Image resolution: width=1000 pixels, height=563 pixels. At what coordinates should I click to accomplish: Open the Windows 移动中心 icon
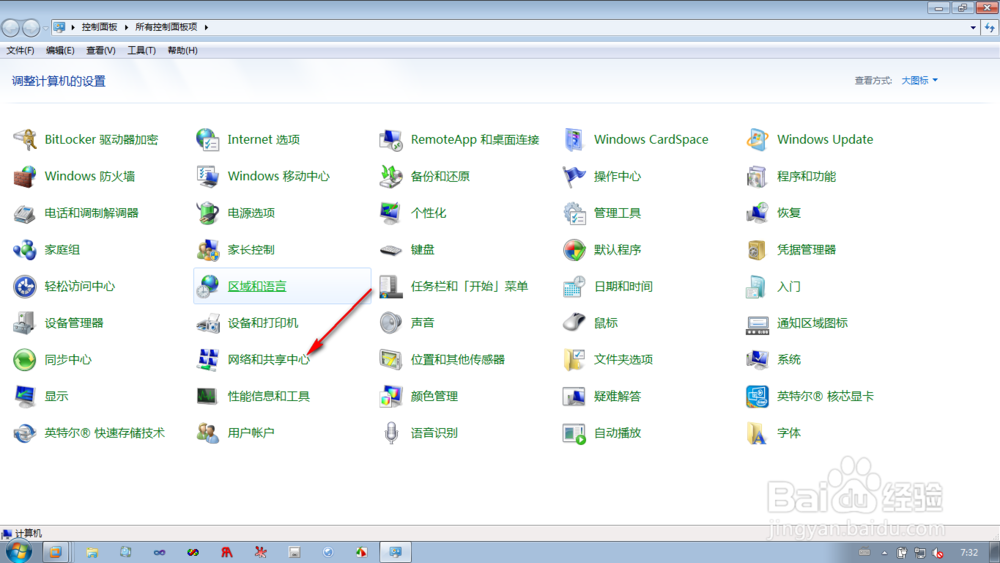tap(208, 177)
